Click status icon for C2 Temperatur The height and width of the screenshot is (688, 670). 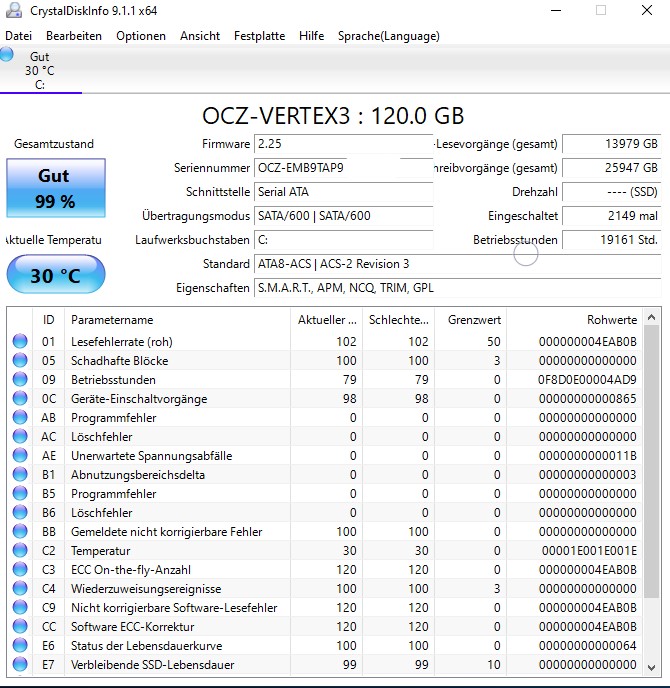coord(20,550)
